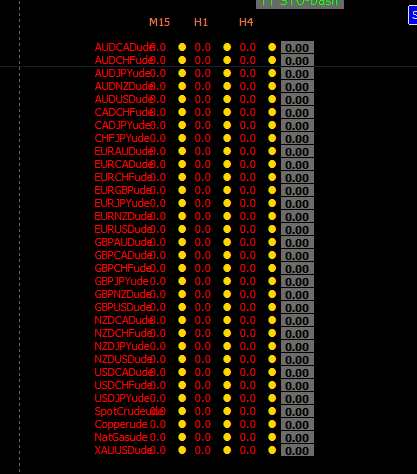Choose the M15 dot beside EURCAD

(182, 164)
